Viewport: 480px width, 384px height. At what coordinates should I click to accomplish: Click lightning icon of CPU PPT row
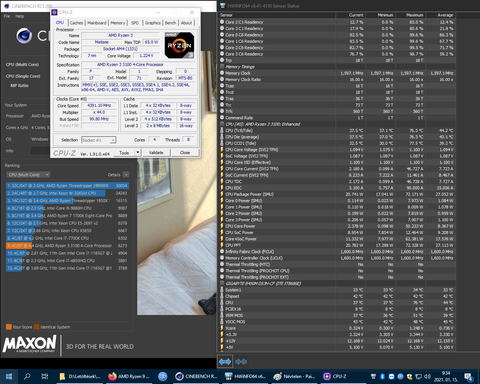click(222, 245)
